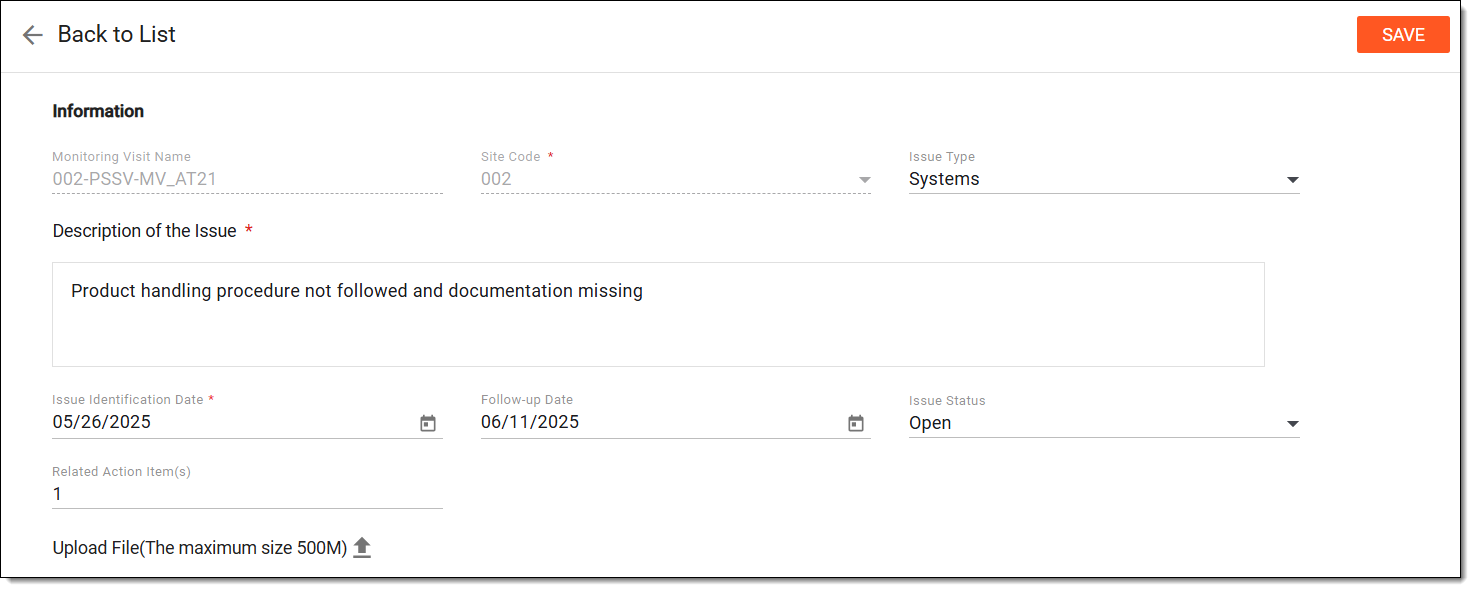Click the 'Issue Type' label
This screenshot has height=590, width=1473.
[x=942, y=157]
